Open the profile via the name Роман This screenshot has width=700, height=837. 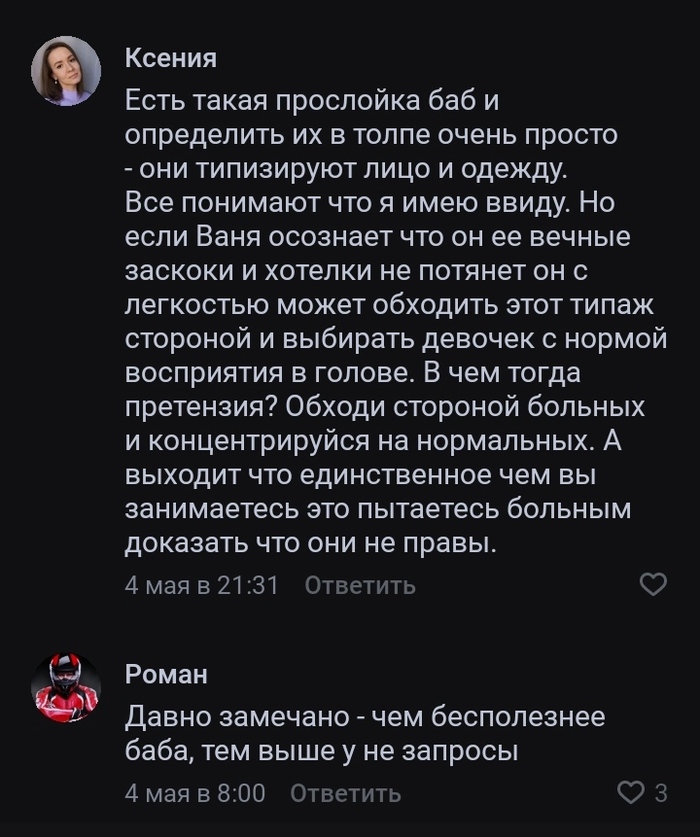166,675
